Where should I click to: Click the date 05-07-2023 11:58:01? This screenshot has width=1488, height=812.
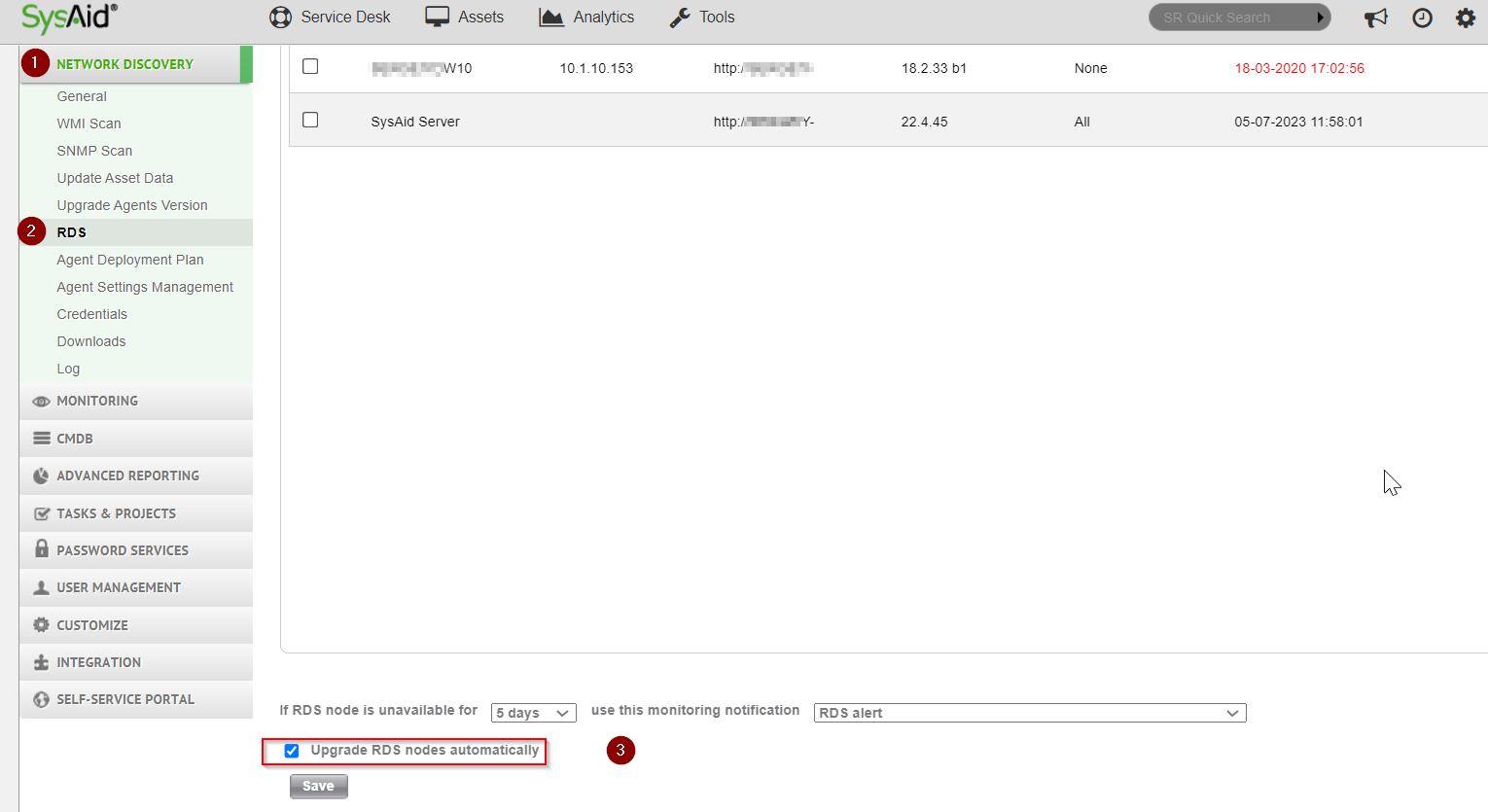(1298, 122)
